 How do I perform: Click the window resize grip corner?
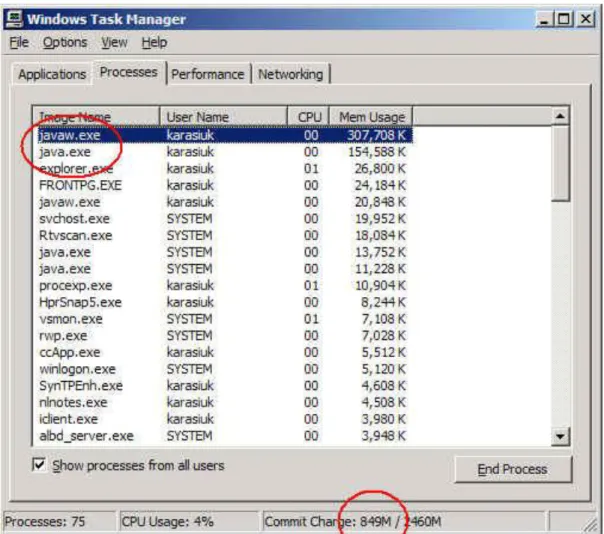[591, 524]
